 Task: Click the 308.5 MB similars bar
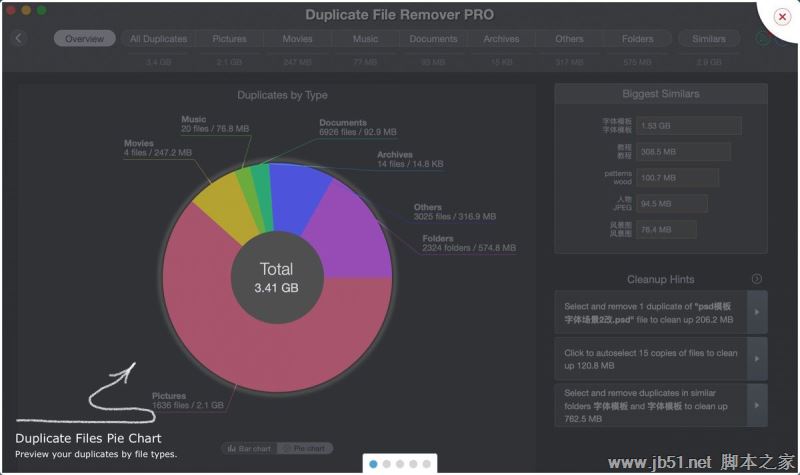(x=683, y=152)
